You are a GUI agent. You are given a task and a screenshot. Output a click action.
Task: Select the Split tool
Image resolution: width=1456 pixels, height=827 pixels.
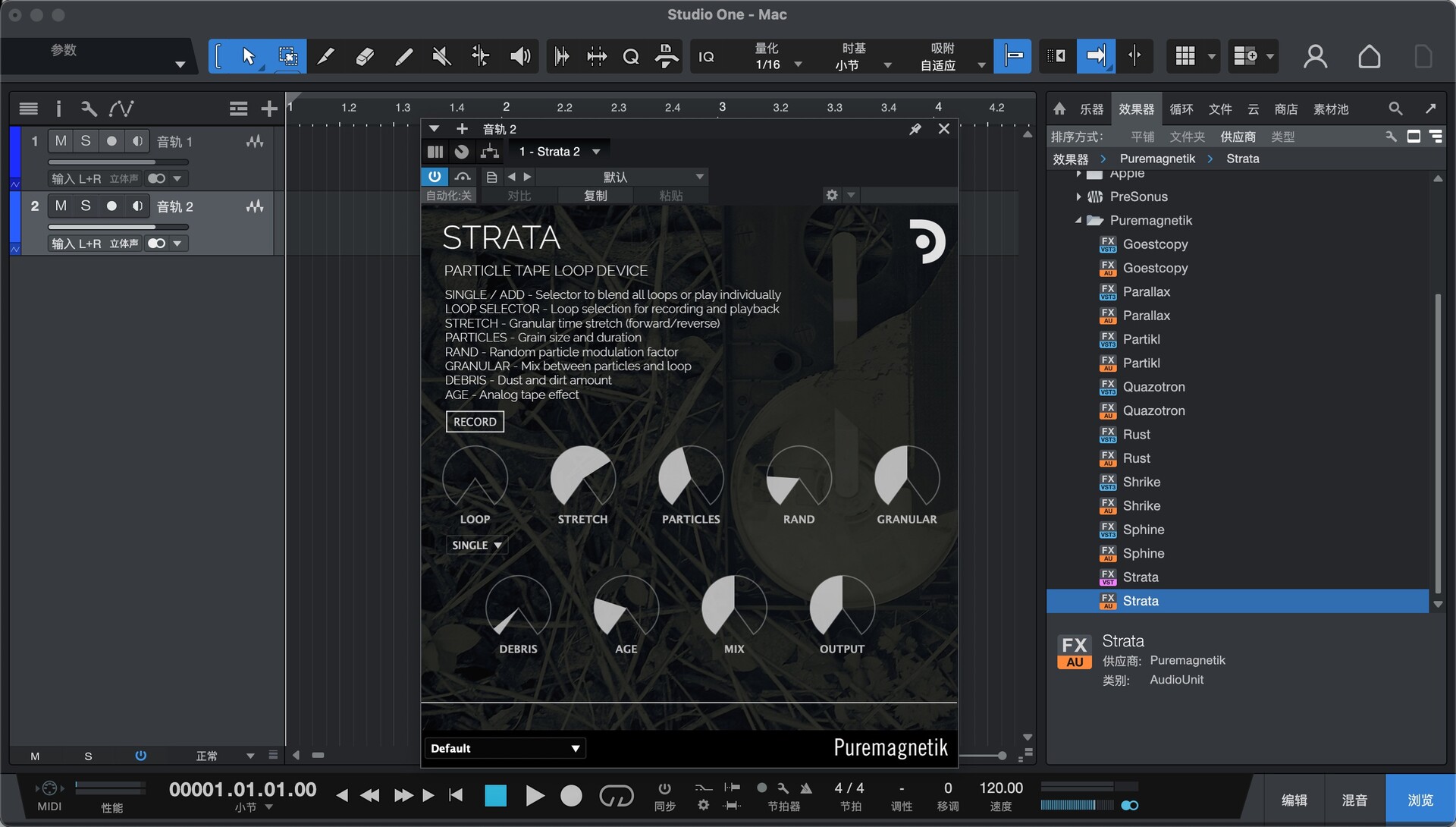325,56
